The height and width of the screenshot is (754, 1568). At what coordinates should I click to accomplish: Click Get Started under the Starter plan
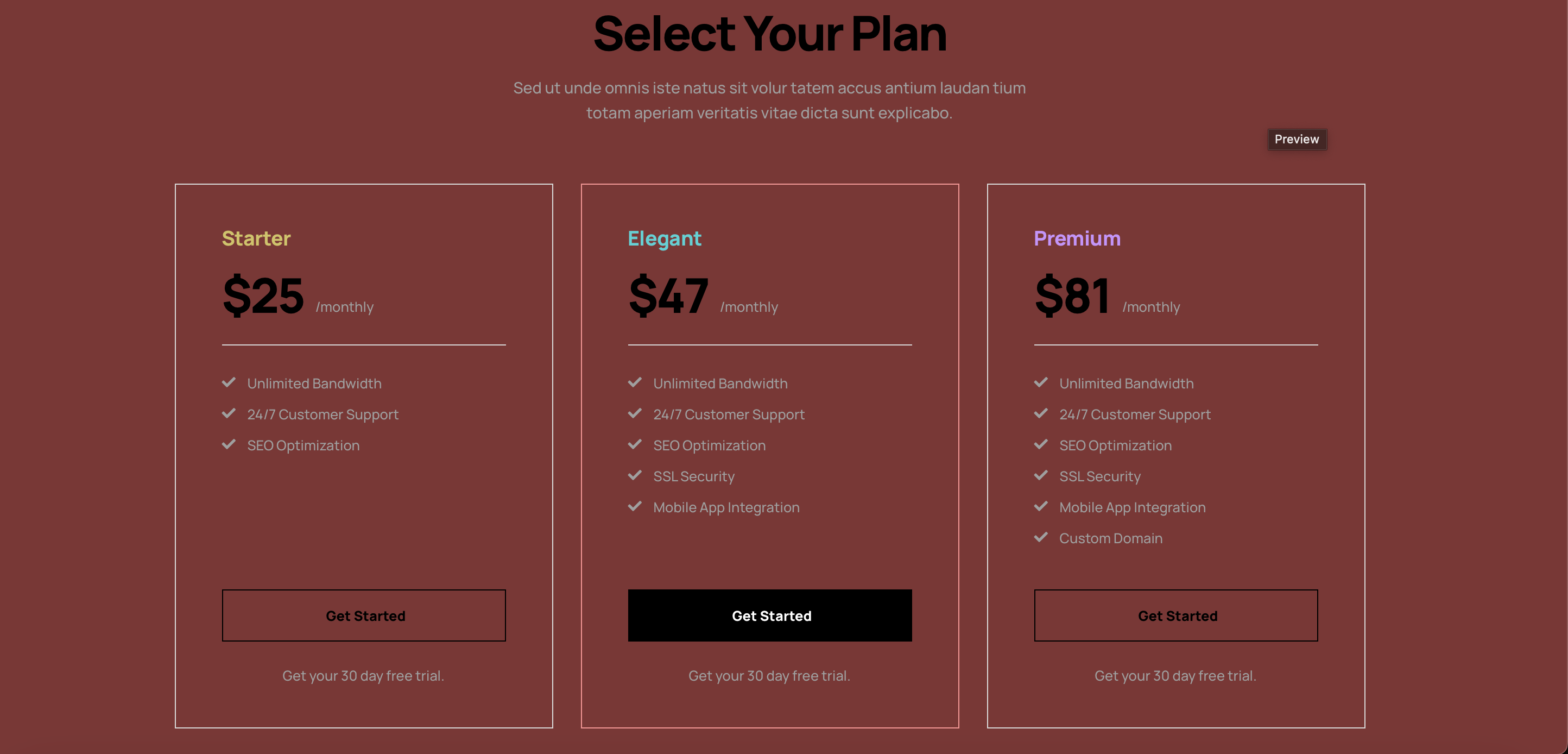point(364,615)
